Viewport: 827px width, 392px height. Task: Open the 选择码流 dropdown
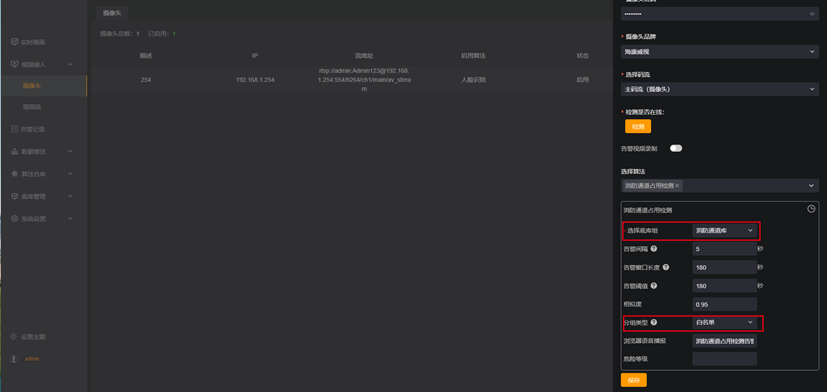pyautogui.click(x=719, y=89)
